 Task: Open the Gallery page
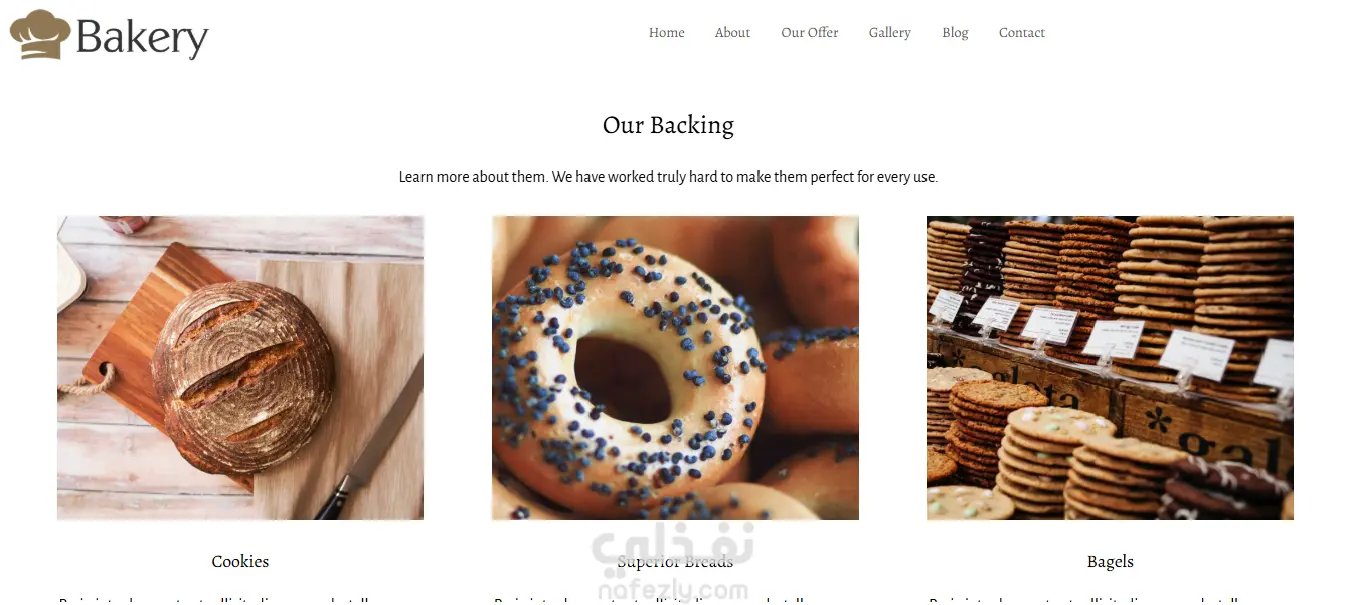coord(889,33)
